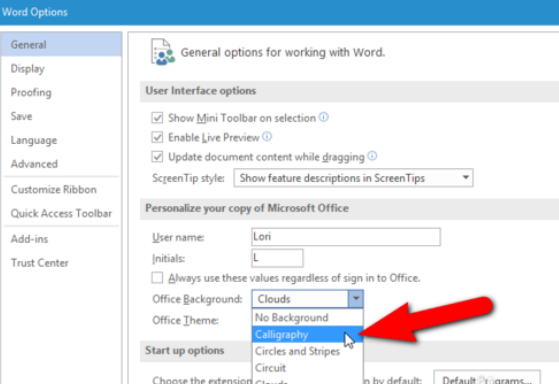Click the User name field containing Lori

(346, 237)
